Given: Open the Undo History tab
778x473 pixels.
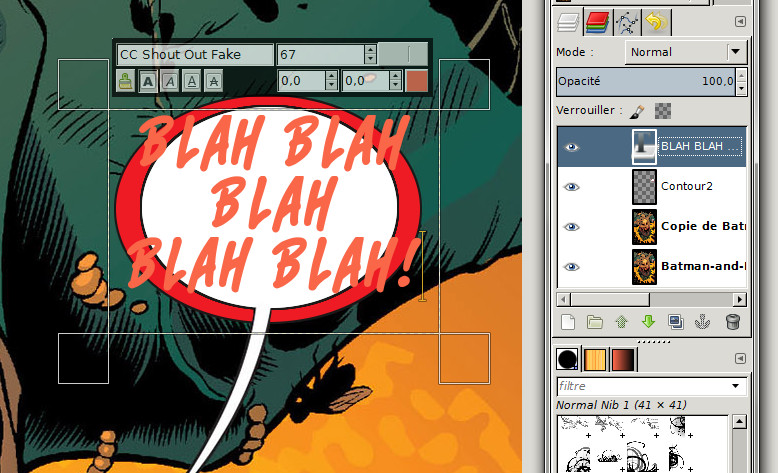Looking at the screenshot, I should click(656, 22).
